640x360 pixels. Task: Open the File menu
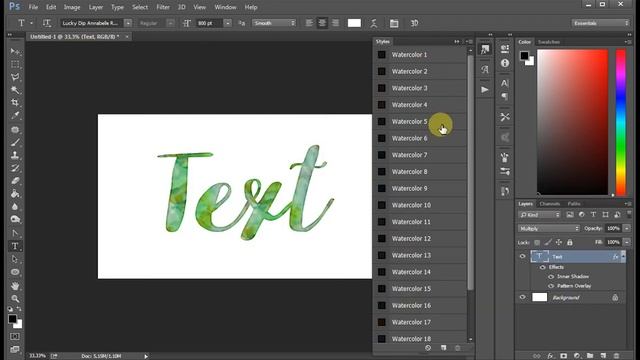(33, 7)
